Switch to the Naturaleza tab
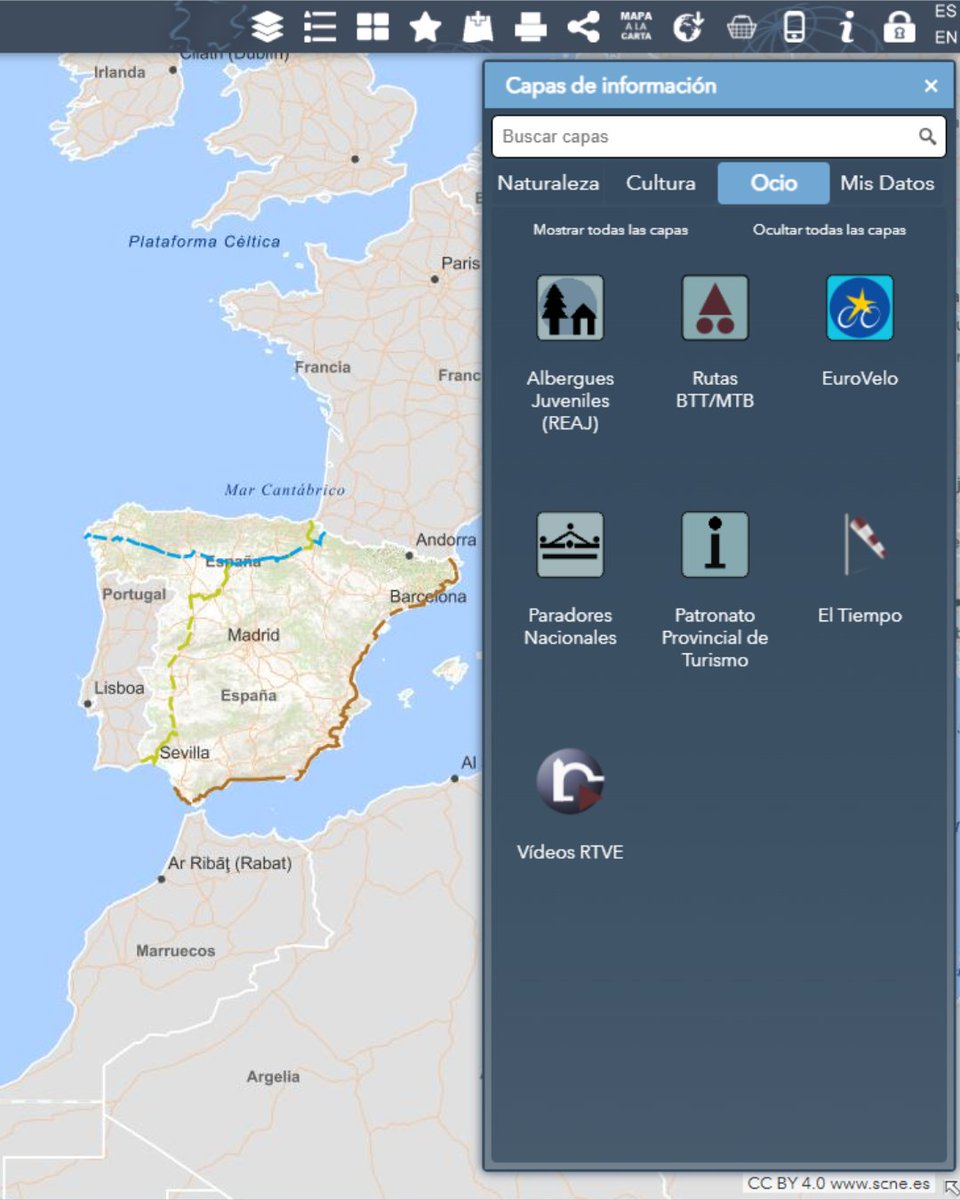960x1200 pixels. tap(548, 183)
